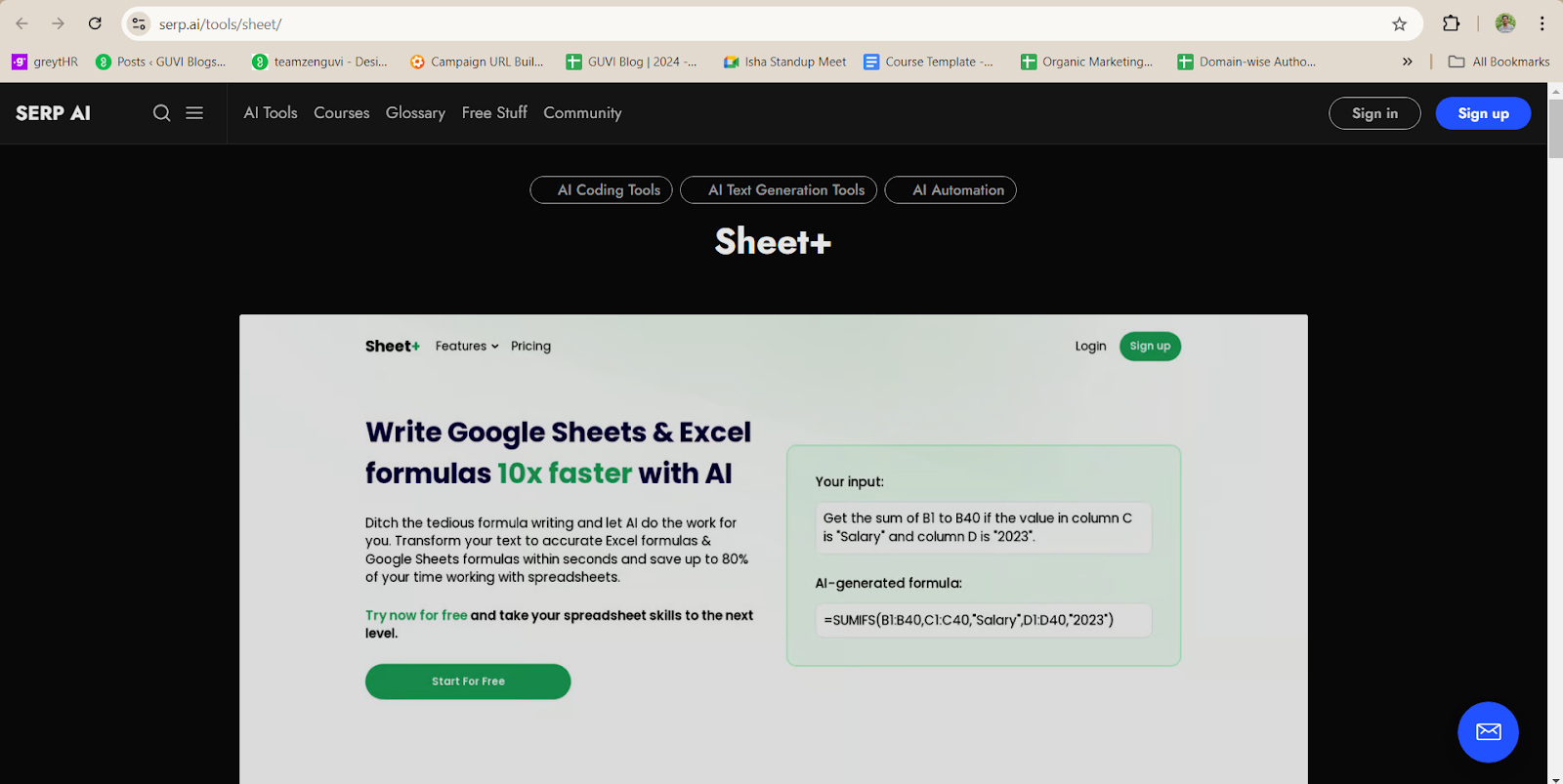Click the Sheet+ page title heading

coord(773,241)
